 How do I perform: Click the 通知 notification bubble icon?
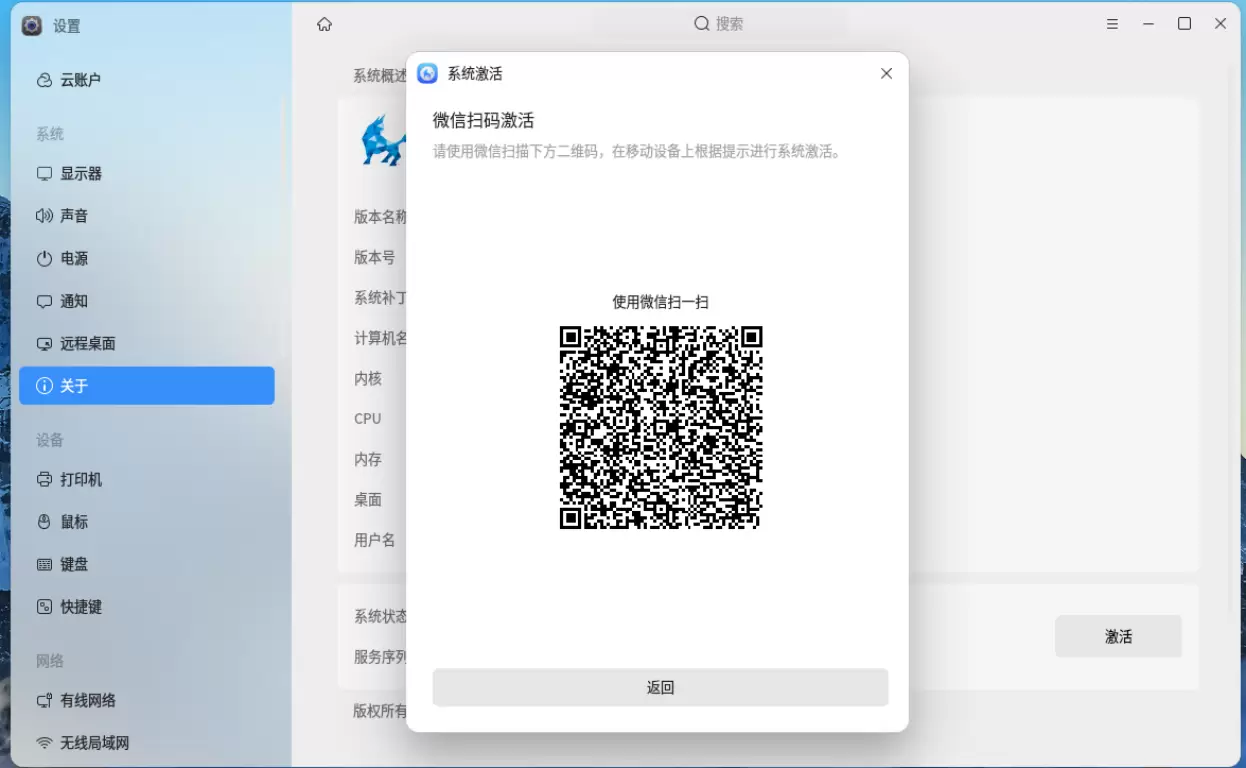point(44,301)
